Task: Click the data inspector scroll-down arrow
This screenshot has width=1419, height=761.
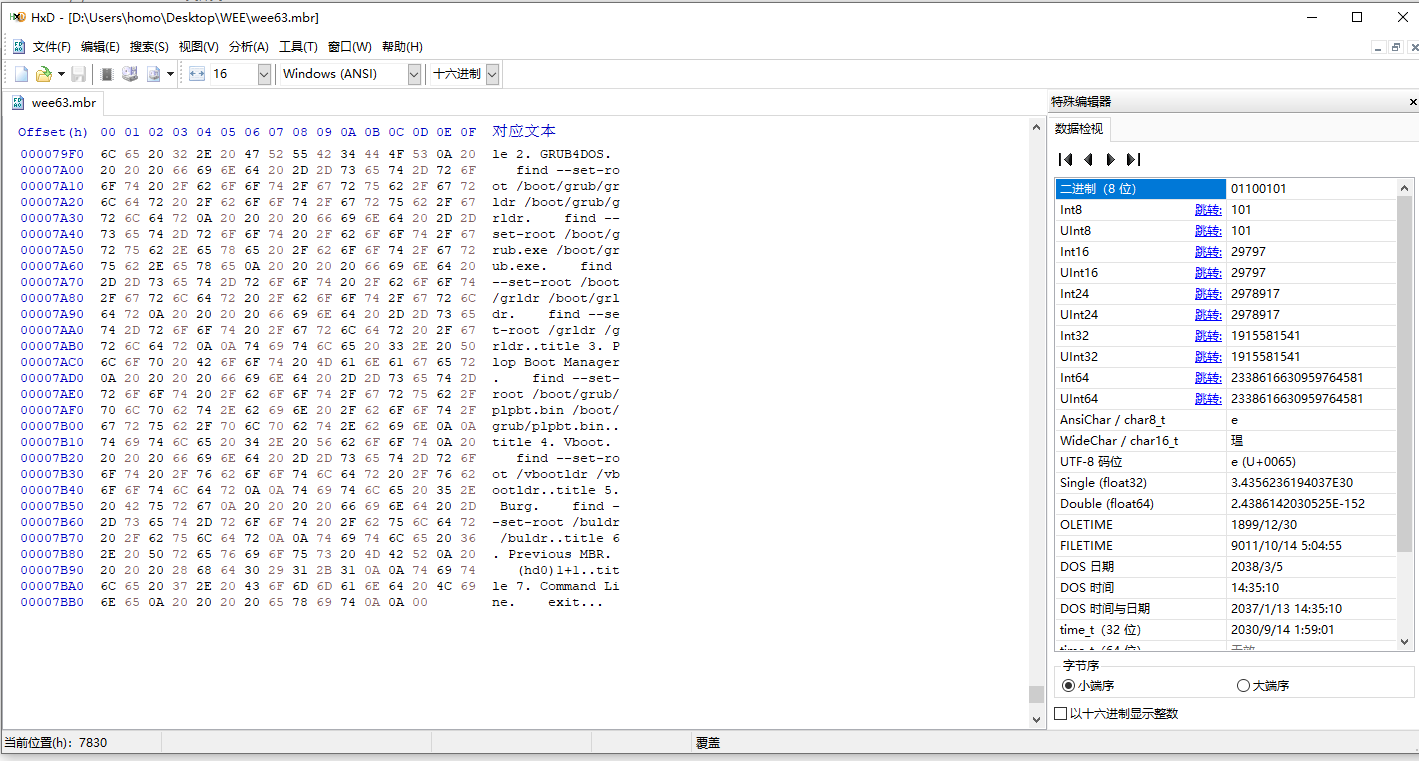Action: coord(1405,642)
